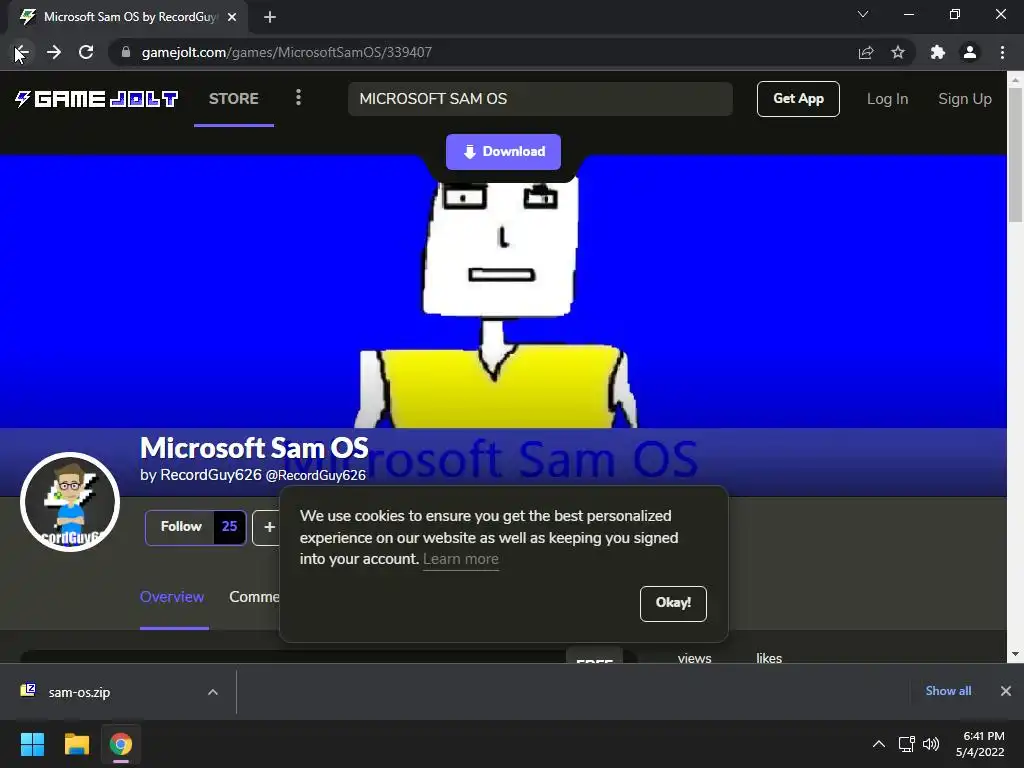Reload the page
The image size is (1024, 768).
86,52
